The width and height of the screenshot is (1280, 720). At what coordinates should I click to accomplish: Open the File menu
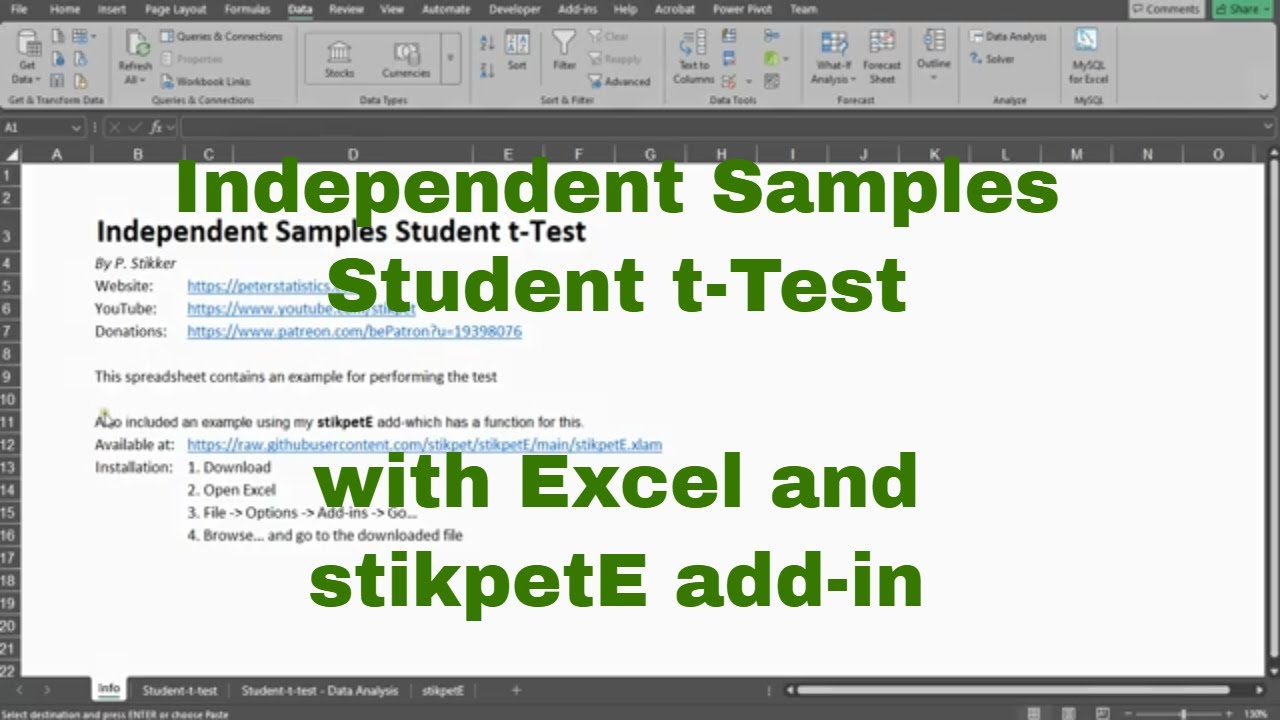20,9
